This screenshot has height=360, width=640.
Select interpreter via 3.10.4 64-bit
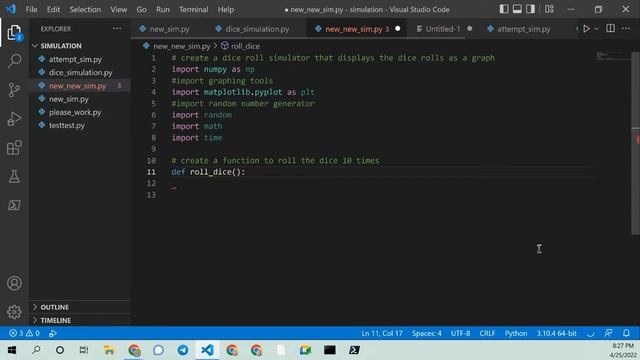pyautogui.click(x=556, y=333)
